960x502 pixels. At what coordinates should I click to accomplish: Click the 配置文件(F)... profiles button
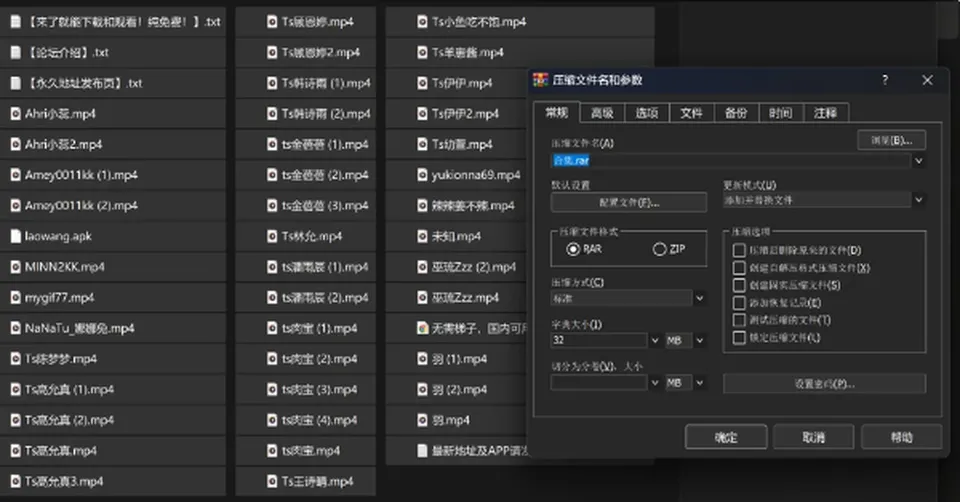(x=629, y=203)
